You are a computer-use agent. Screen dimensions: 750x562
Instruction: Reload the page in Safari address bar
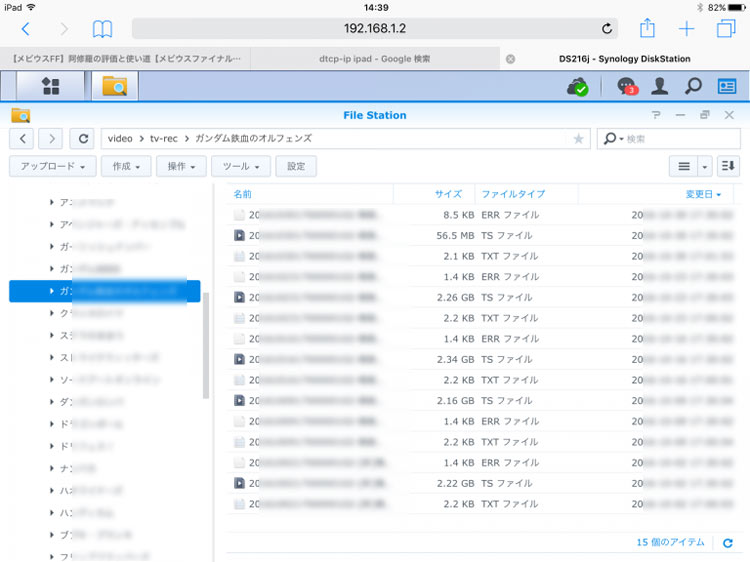[x=607, y=29]
